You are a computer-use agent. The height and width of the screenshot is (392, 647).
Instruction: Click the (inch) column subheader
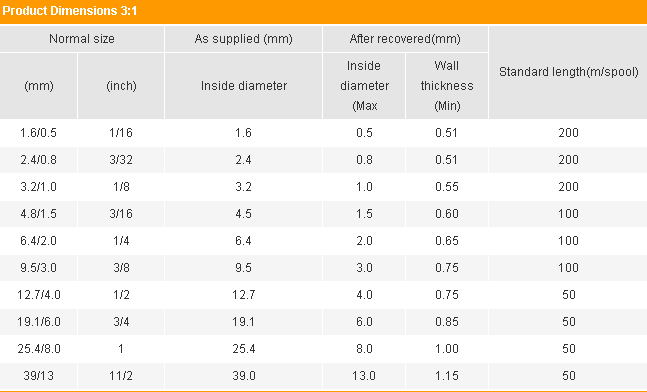click(x=121, y=86)
